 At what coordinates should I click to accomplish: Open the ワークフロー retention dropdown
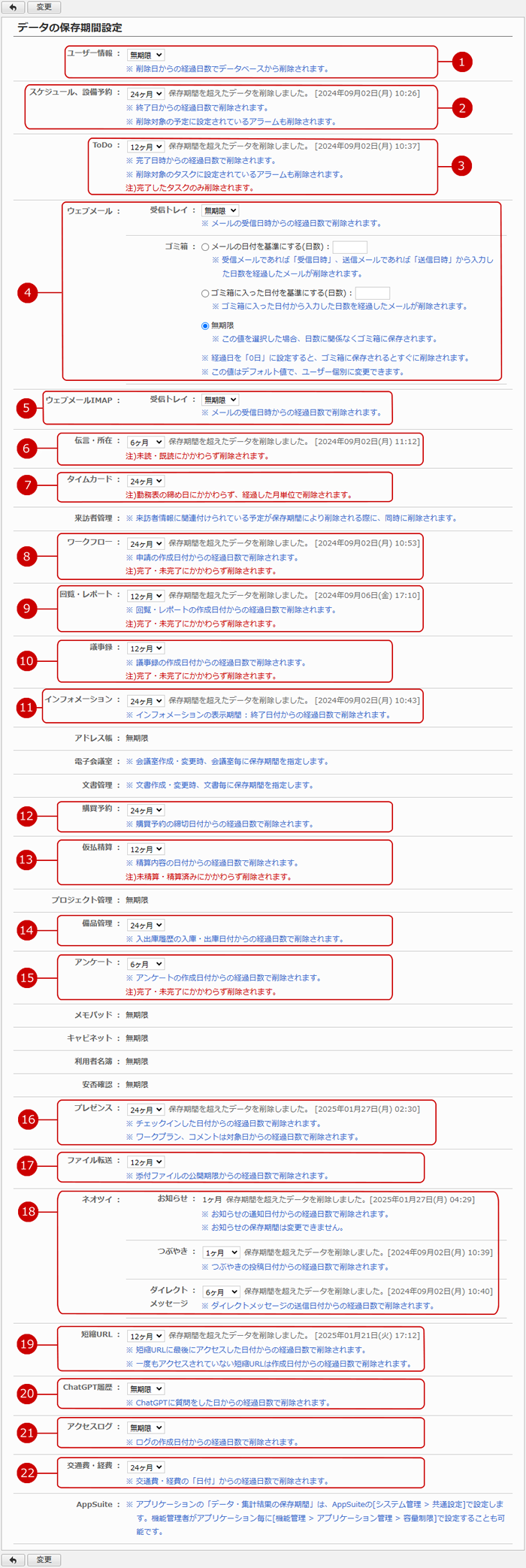[x=146, y=543]
